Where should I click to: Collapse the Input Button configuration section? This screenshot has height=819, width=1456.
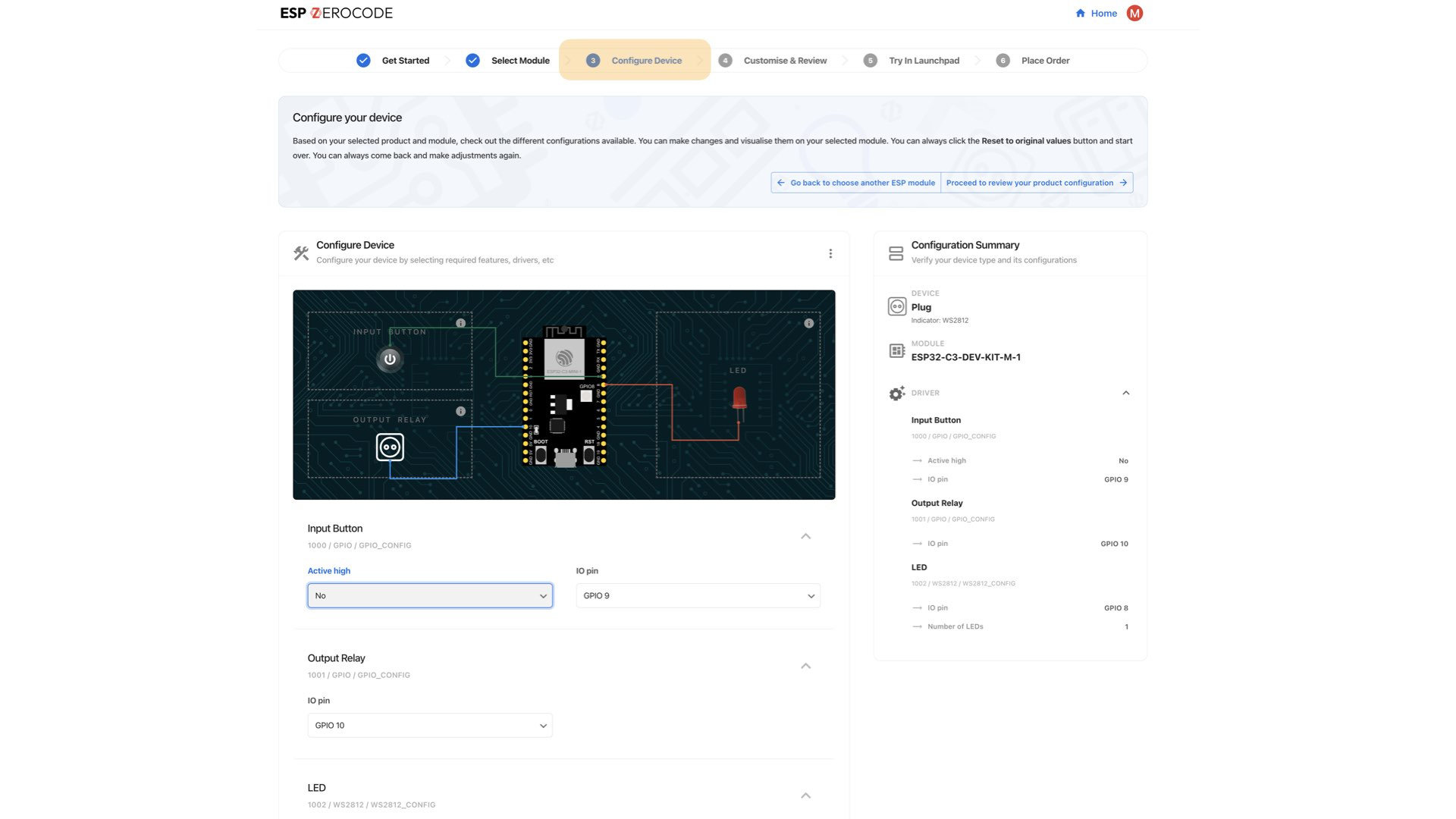[x=806, y=536]
